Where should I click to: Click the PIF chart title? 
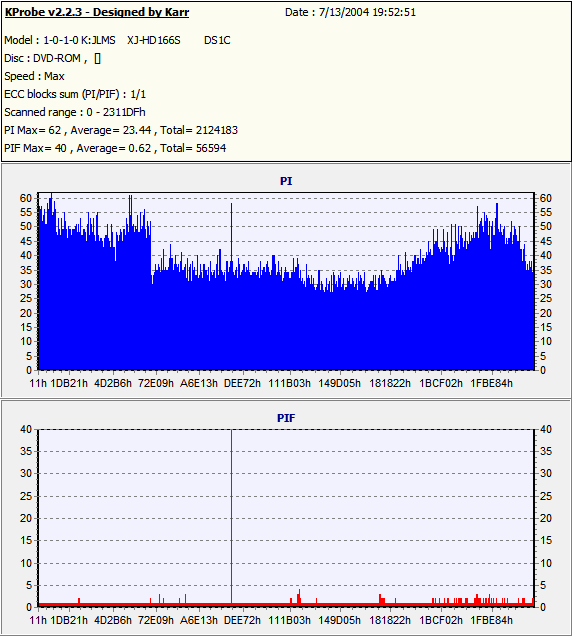coord(286,418)
